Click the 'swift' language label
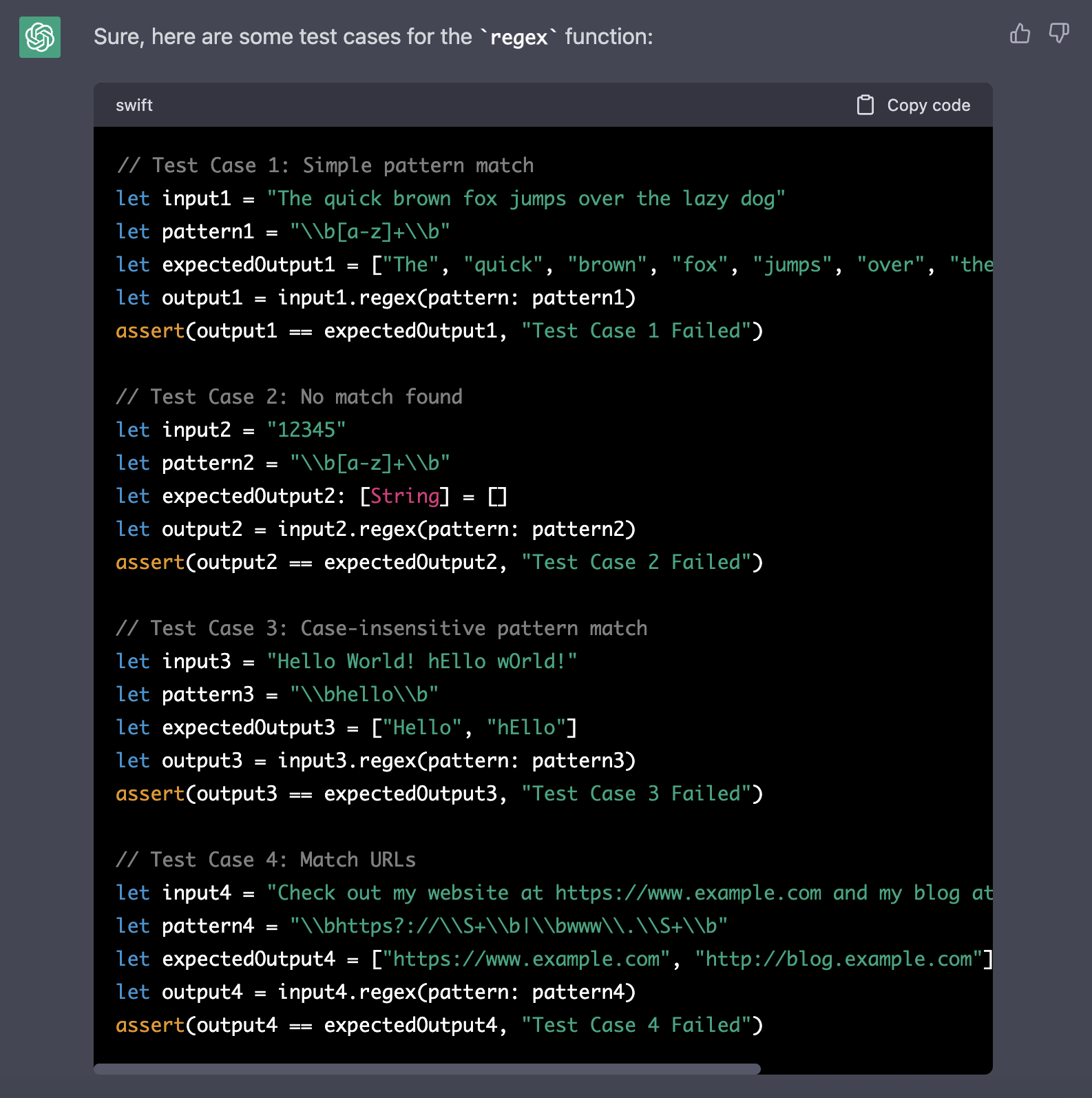 click(x=134, y=105)
